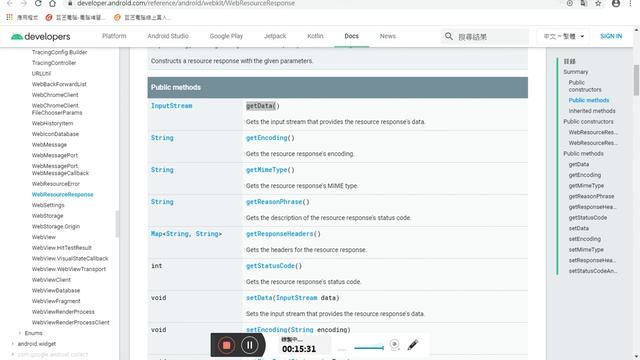Click the Android developers logo

[x=40, y=36]
